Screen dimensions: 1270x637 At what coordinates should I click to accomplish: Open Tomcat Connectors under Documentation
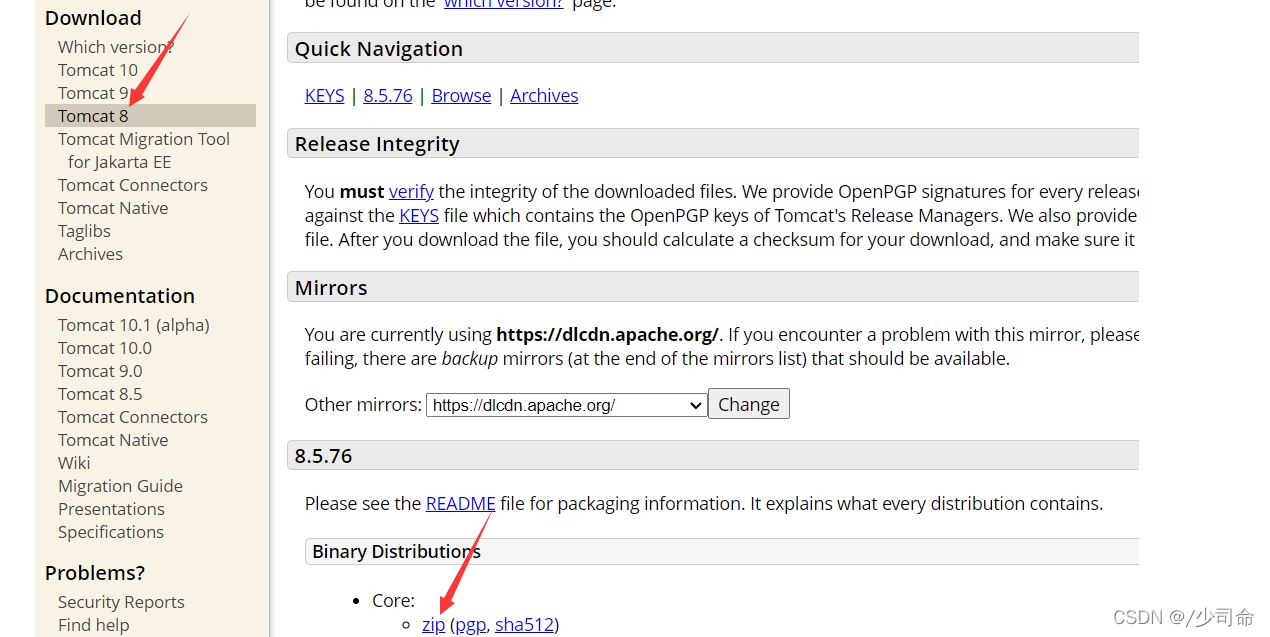[133, 417]
